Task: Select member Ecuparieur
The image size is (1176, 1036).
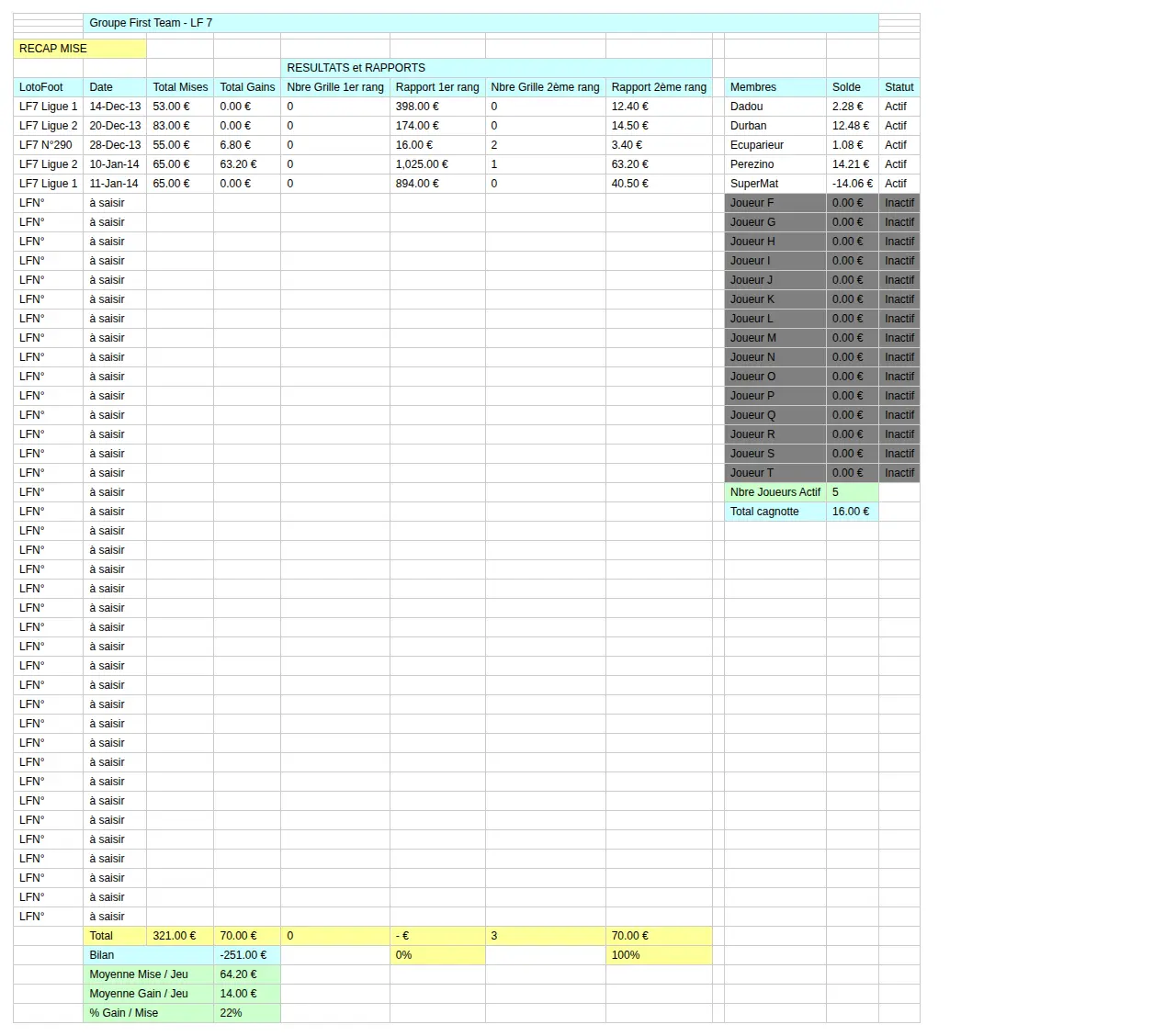Action: tap(775, 145)
